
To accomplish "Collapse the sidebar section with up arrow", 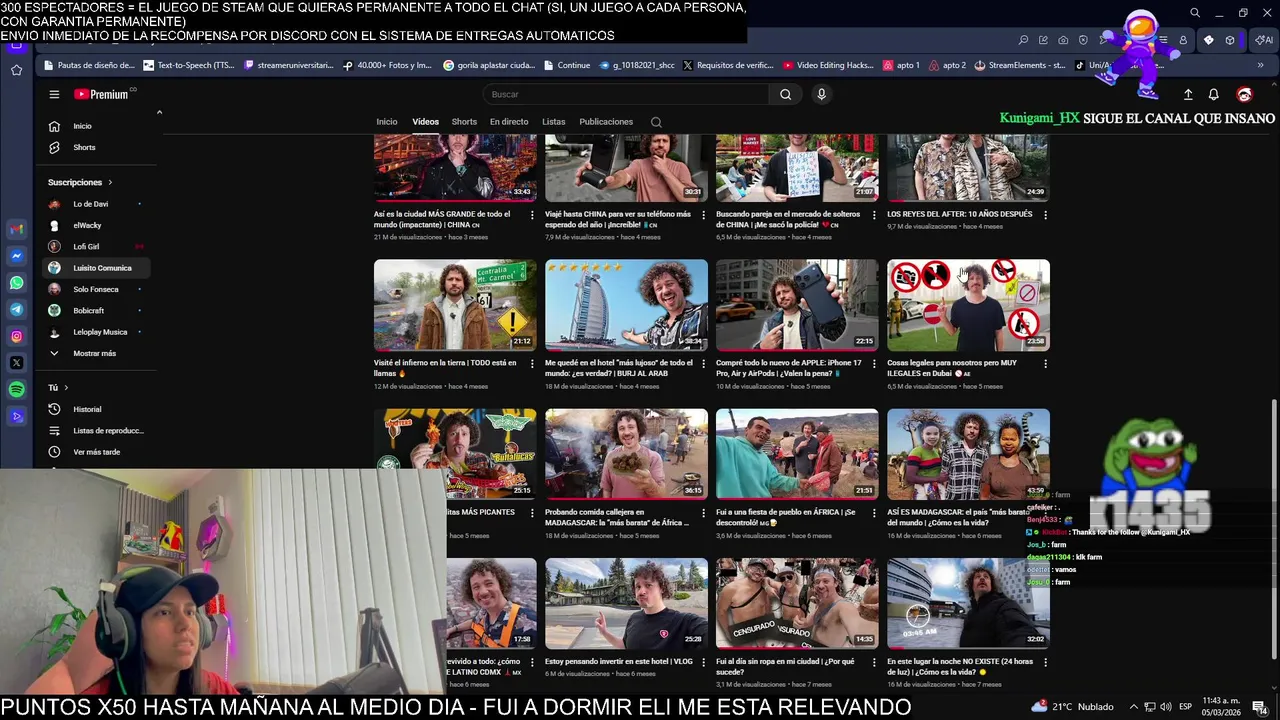I will click(159, 112).
